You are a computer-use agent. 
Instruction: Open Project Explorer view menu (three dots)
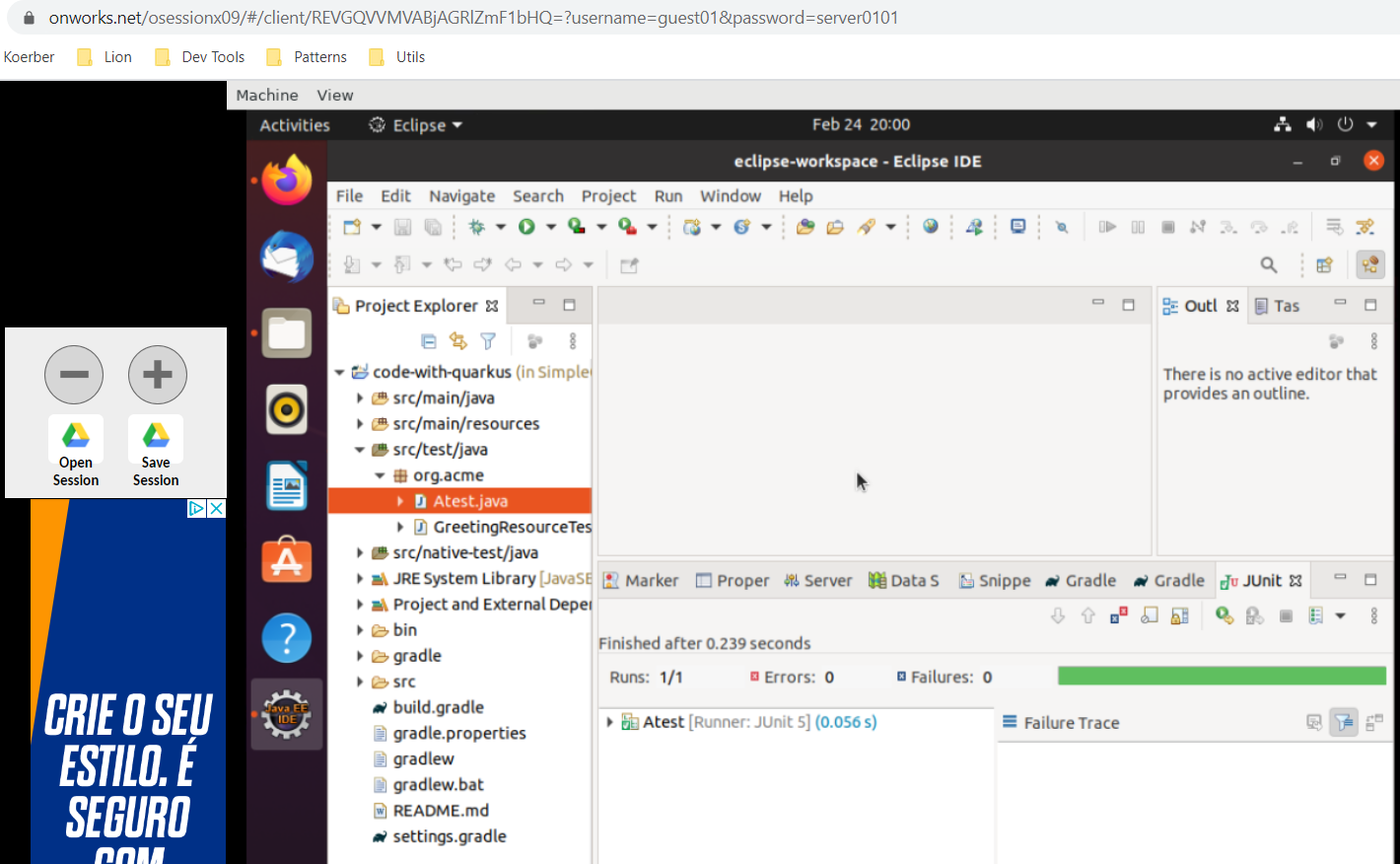[x=572, y=341]
